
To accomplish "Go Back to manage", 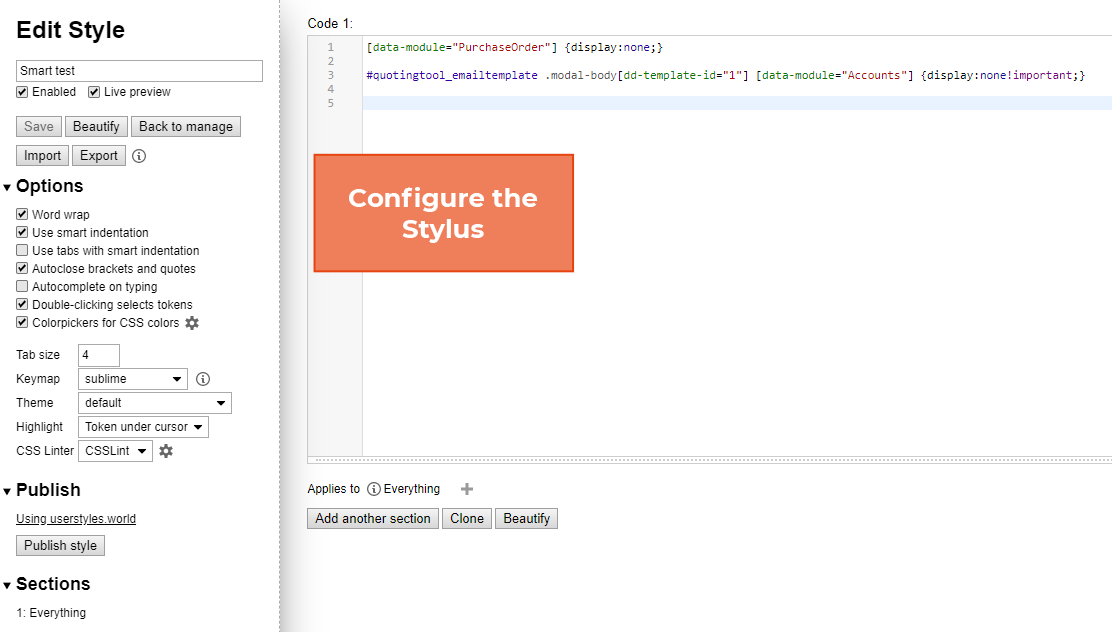I will point(186,126).
